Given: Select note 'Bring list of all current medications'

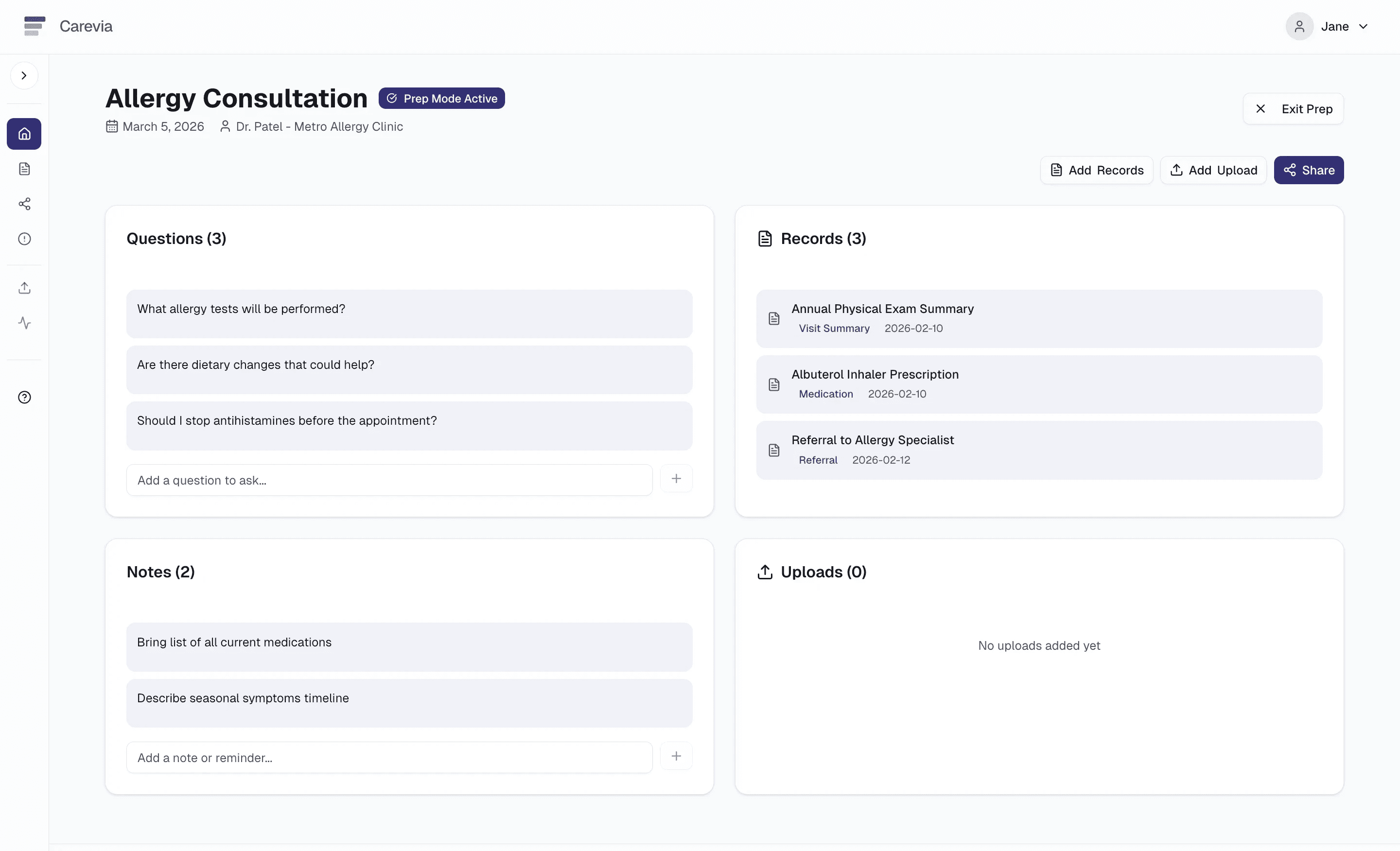Looking at the screenshot, I should pos(409,648).
